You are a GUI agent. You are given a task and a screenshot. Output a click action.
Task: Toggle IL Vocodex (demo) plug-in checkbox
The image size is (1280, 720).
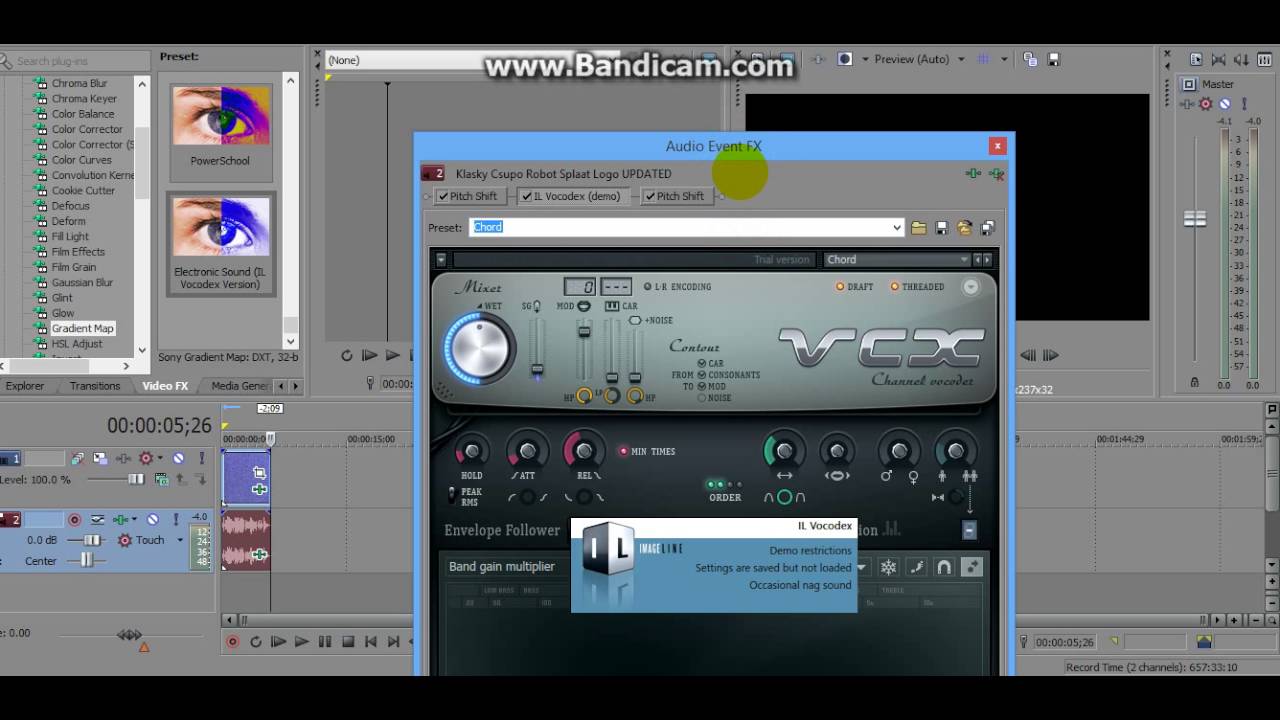coord(527,197)
